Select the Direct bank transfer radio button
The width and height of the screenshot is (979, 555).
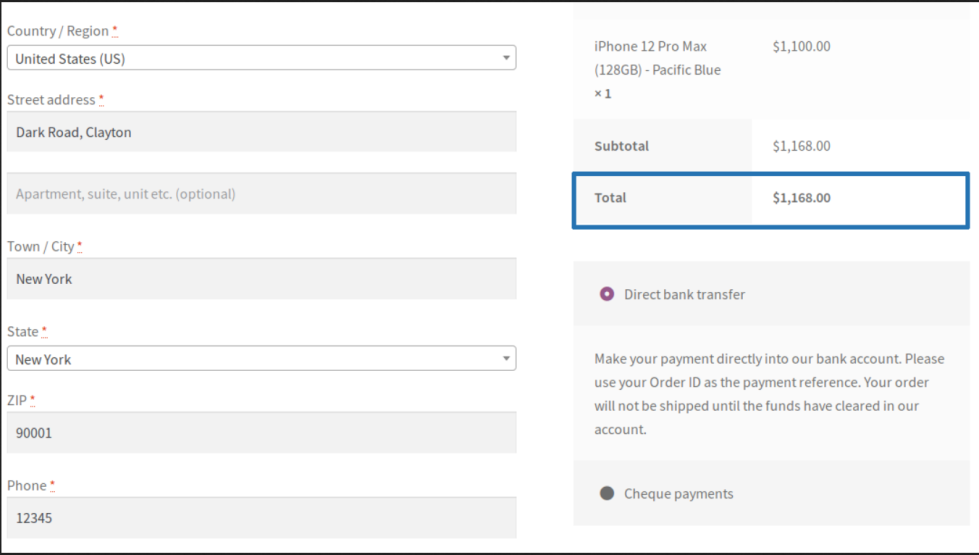click(606, 294)
